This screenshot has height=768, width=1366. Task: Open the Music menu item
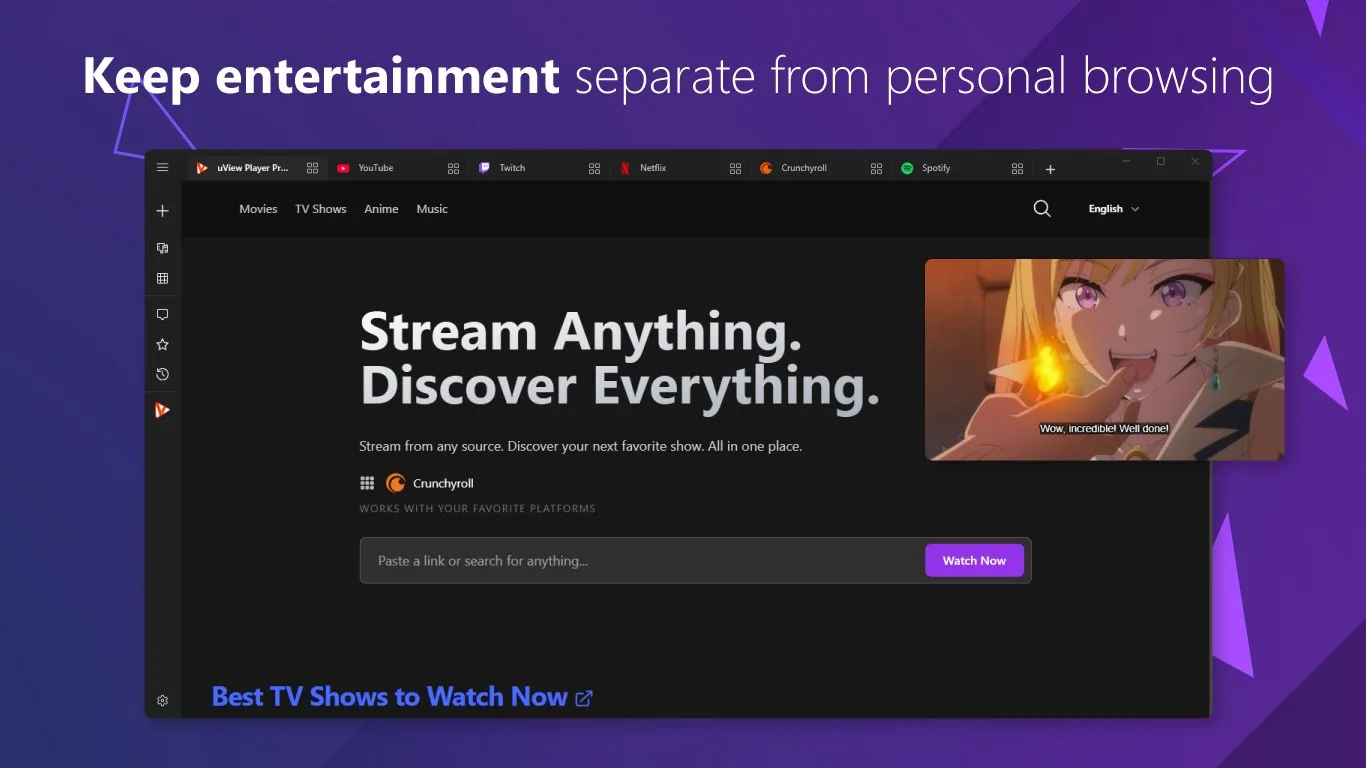pos(432,209)
